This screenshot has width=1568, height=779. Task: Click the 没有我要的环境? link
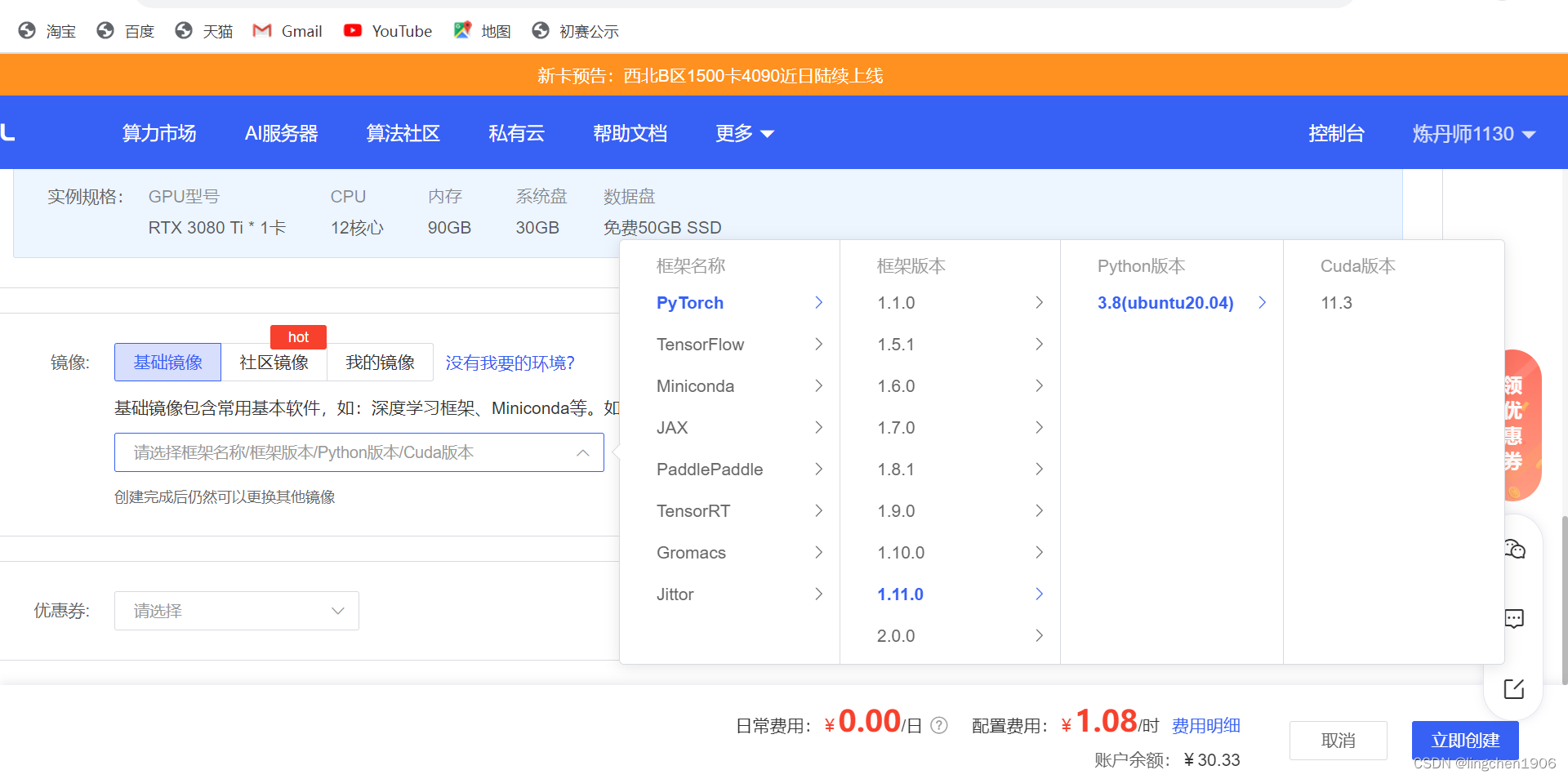pyautogui.click(x=510, y=363)
